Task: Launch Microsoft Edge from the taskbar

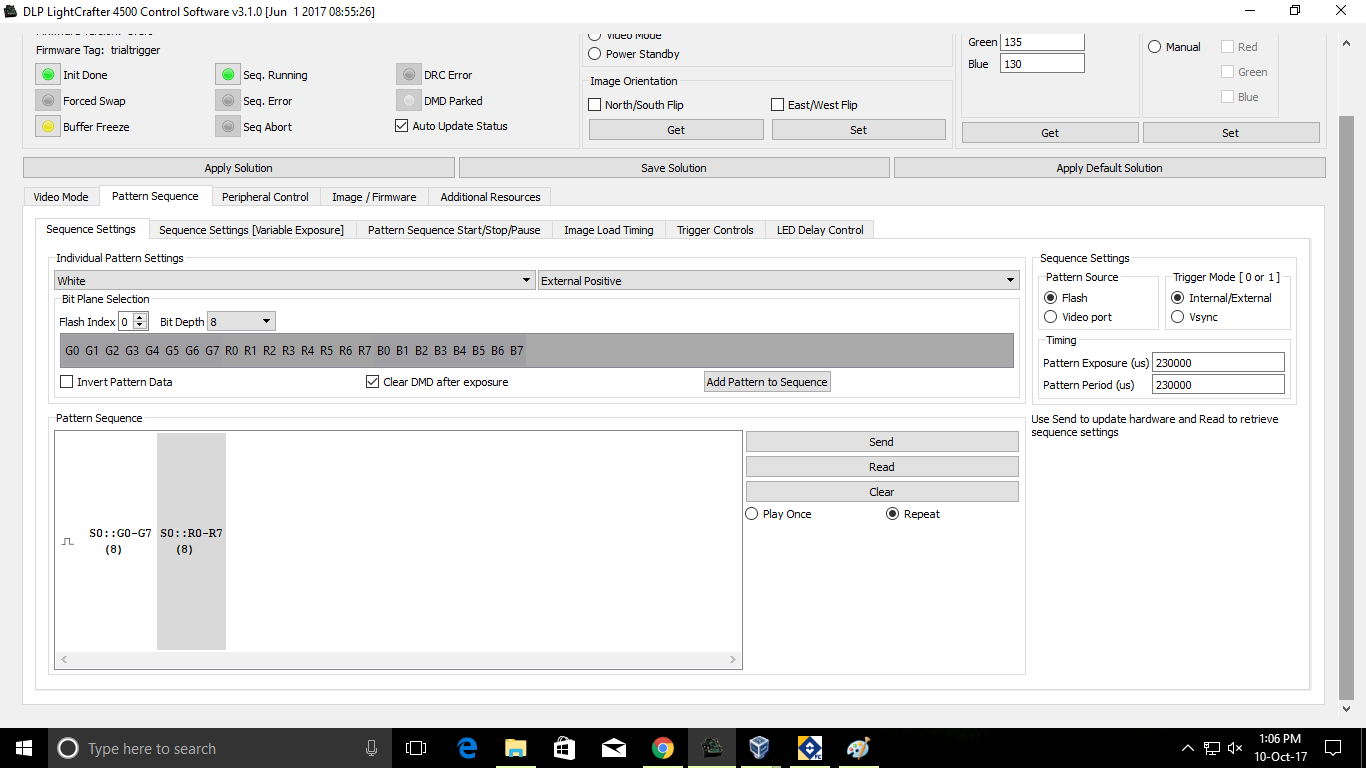Action: (467, 748)
